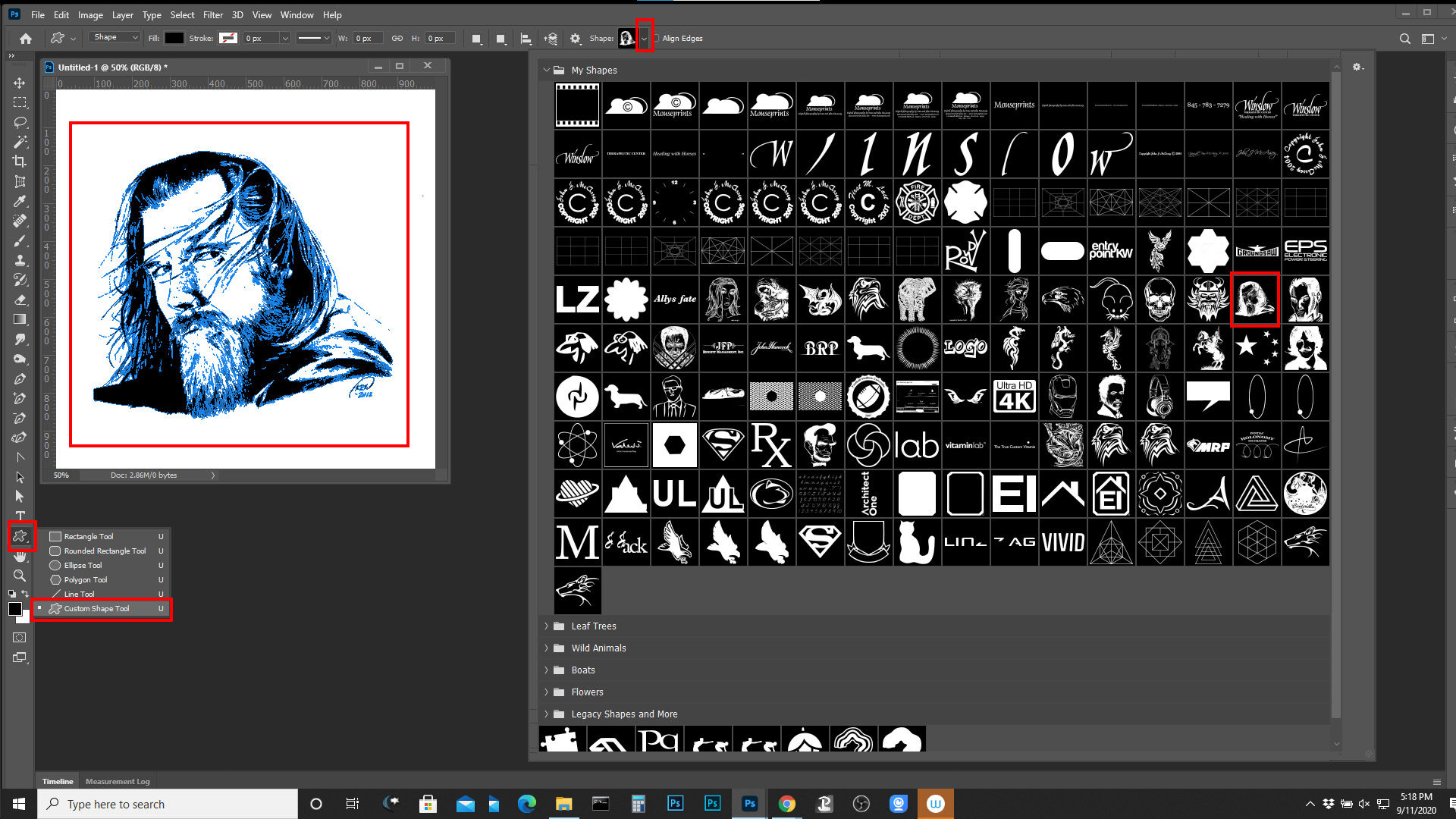
Task: Select the Move tool
Action: (x=19, y=83)
